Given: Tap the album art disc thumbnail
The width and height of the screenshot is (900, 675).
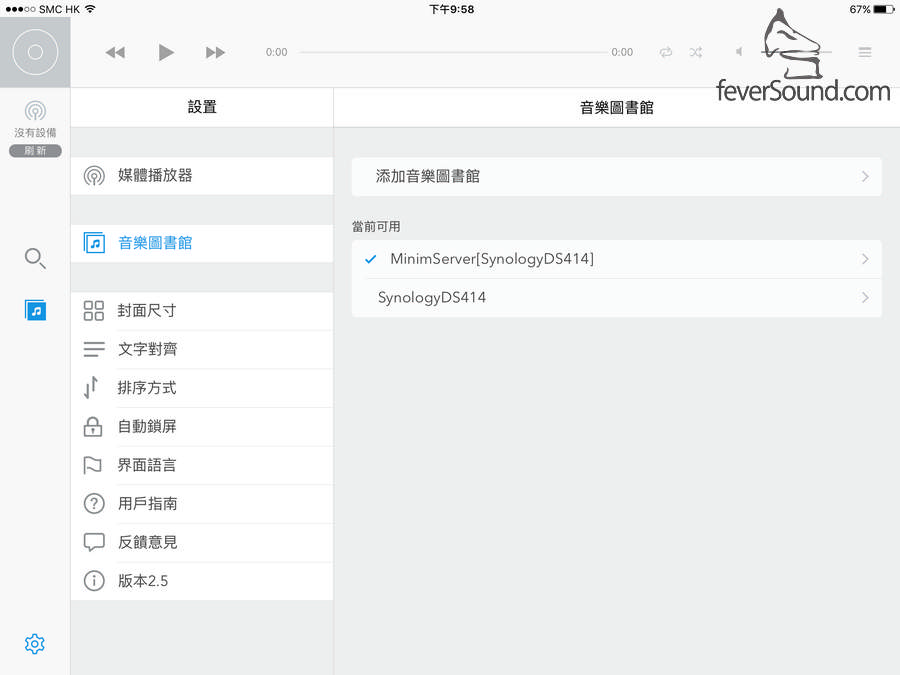Looking at the screenshot, I should click(x=35, y=52).
